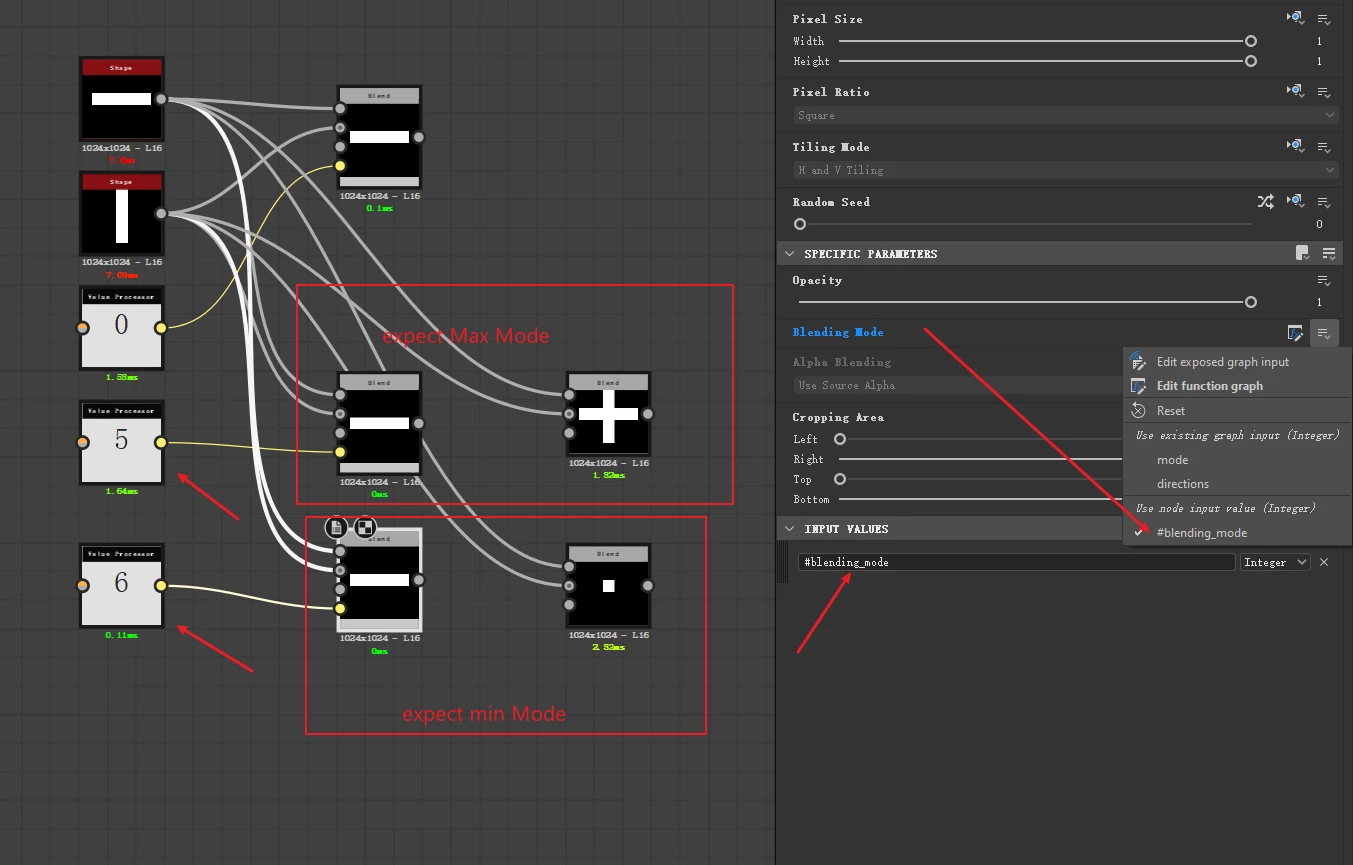Viewport: 1353px width, 865px height.
Task: Click the checker icon above the selected Blend node
Action: (365, 527)
